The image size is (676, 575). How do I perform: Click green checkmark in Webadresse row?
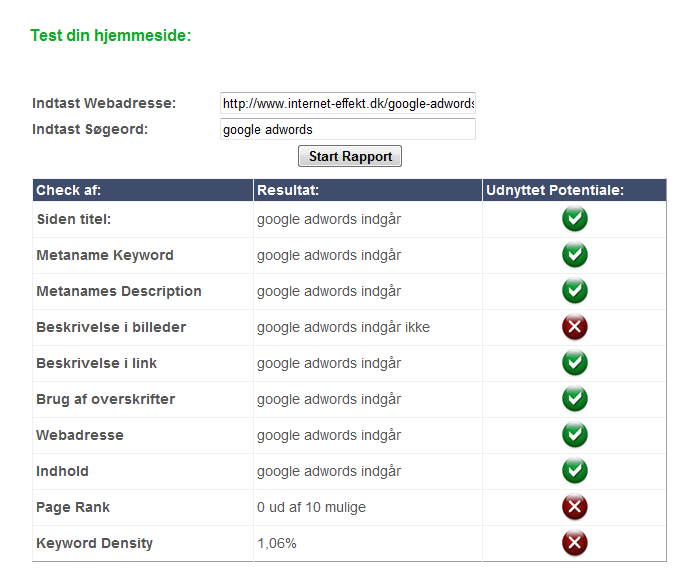pos(575,434)
